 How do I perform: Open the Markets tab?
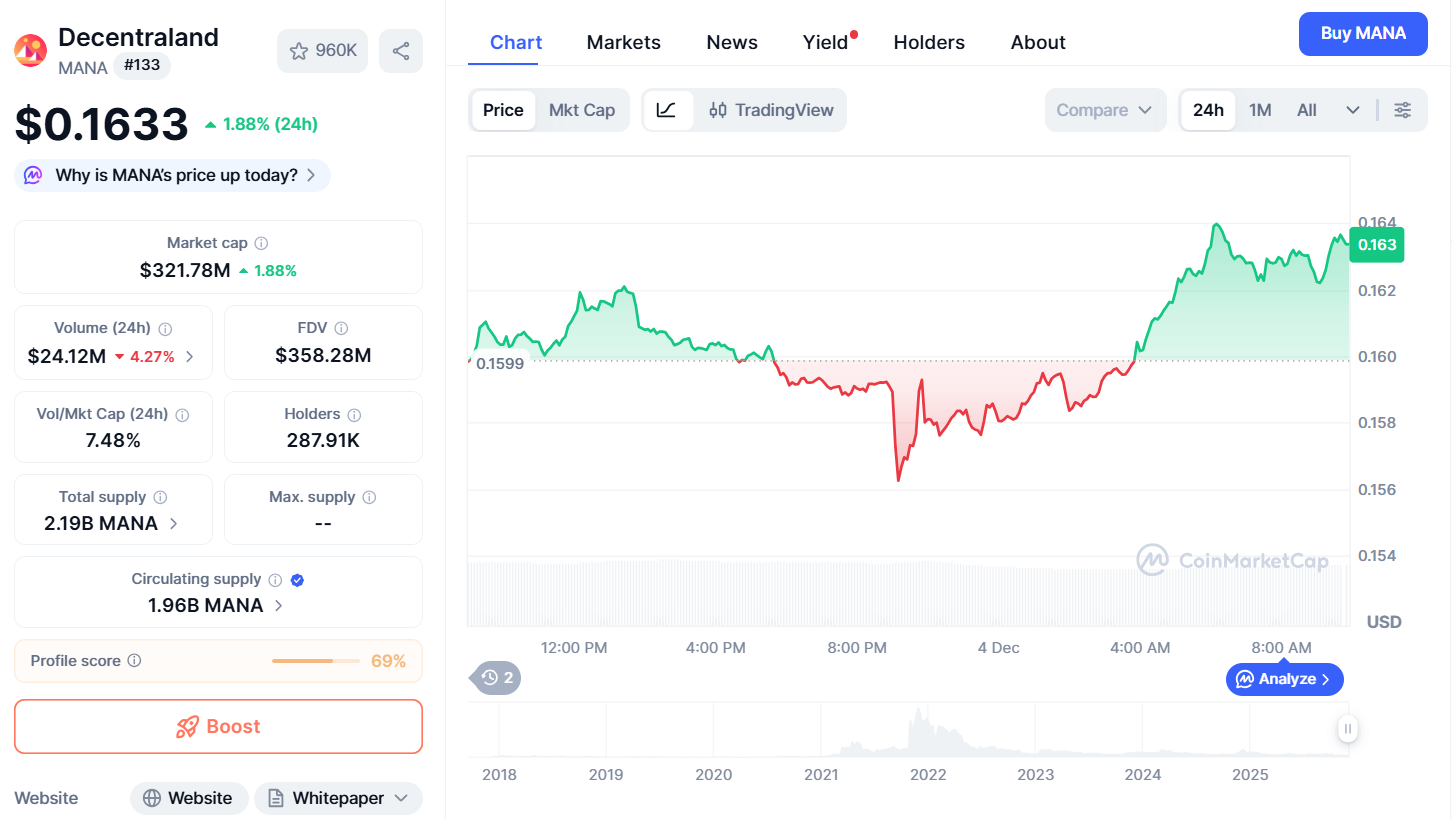click(623, 42)
